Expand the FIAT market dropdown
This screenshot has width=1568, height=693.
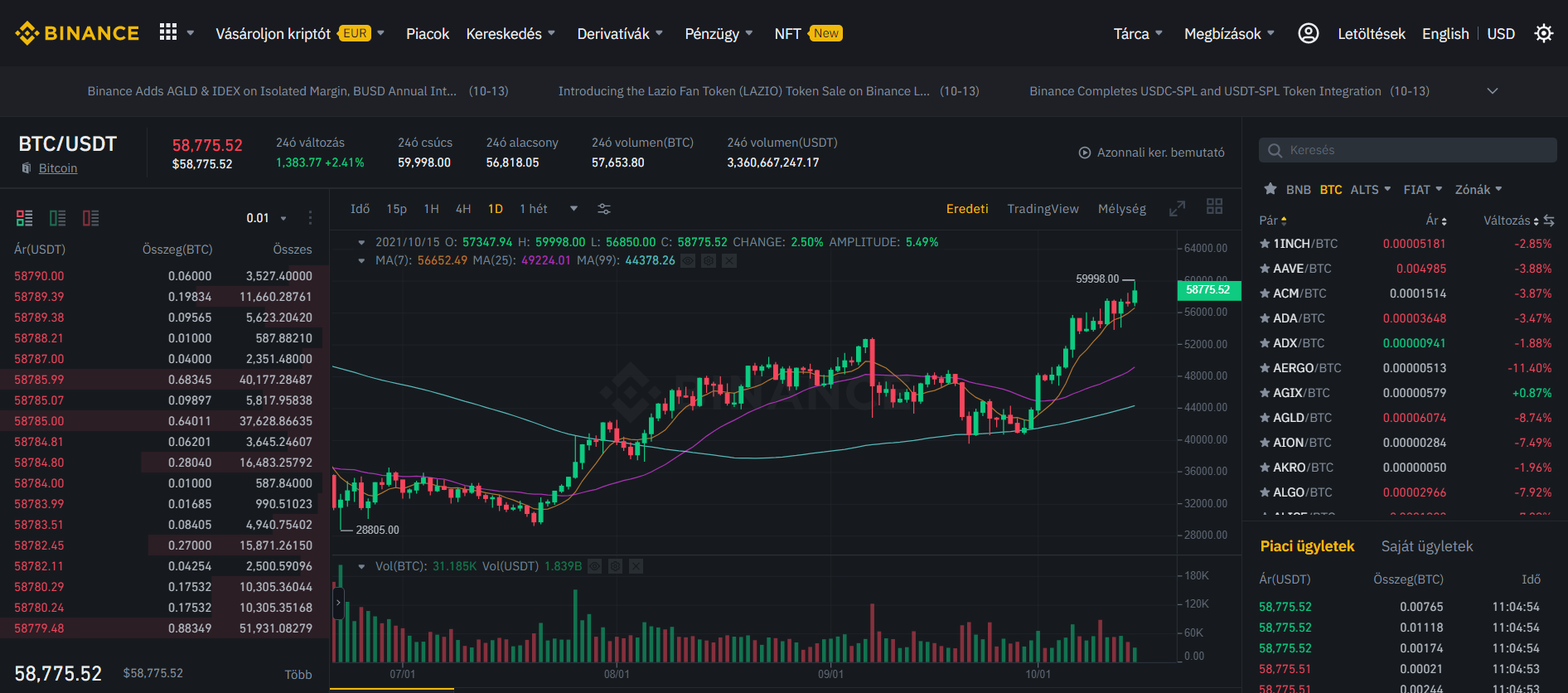[1423, 190]
